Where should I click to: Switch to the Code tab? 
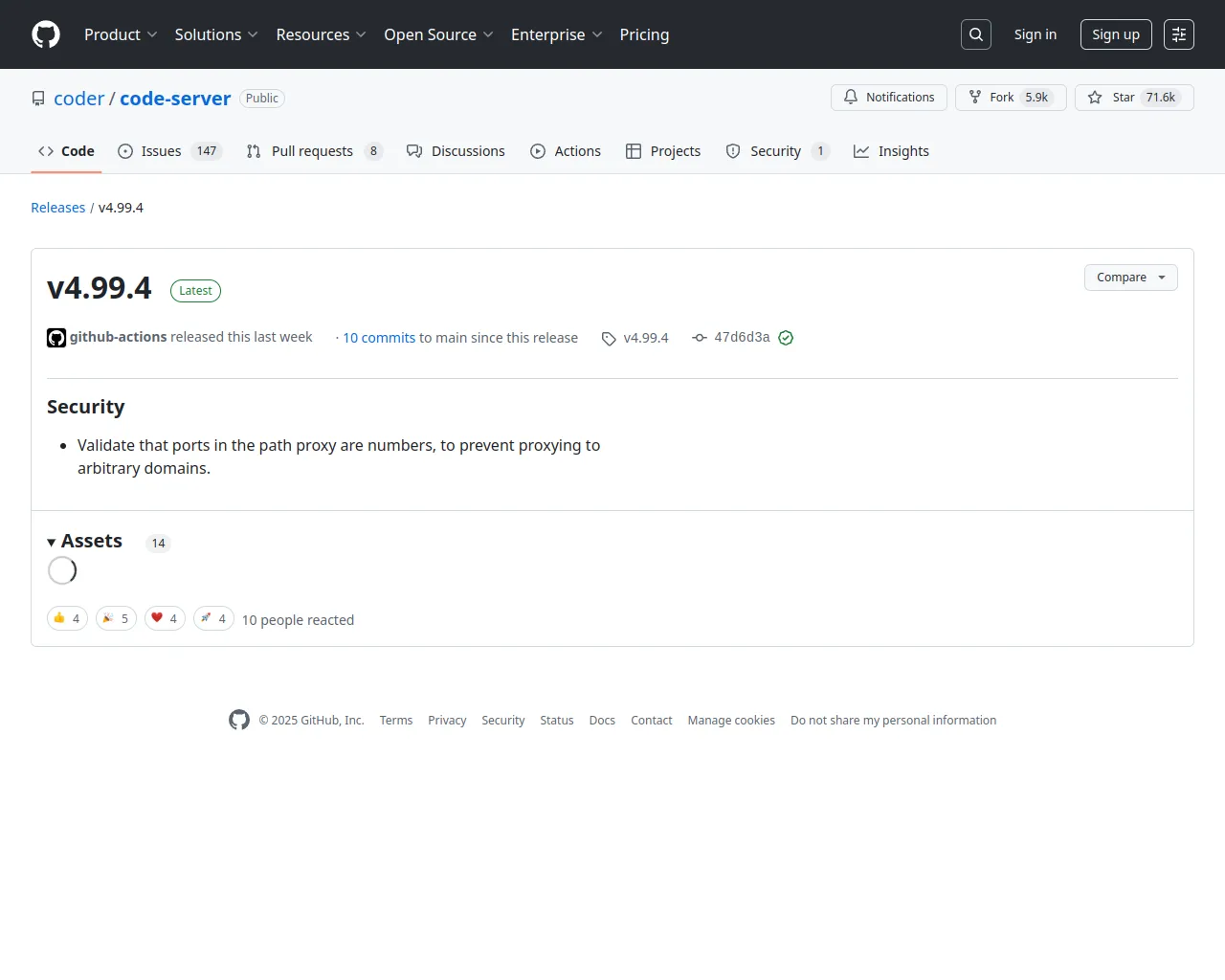tap(66, 151)
